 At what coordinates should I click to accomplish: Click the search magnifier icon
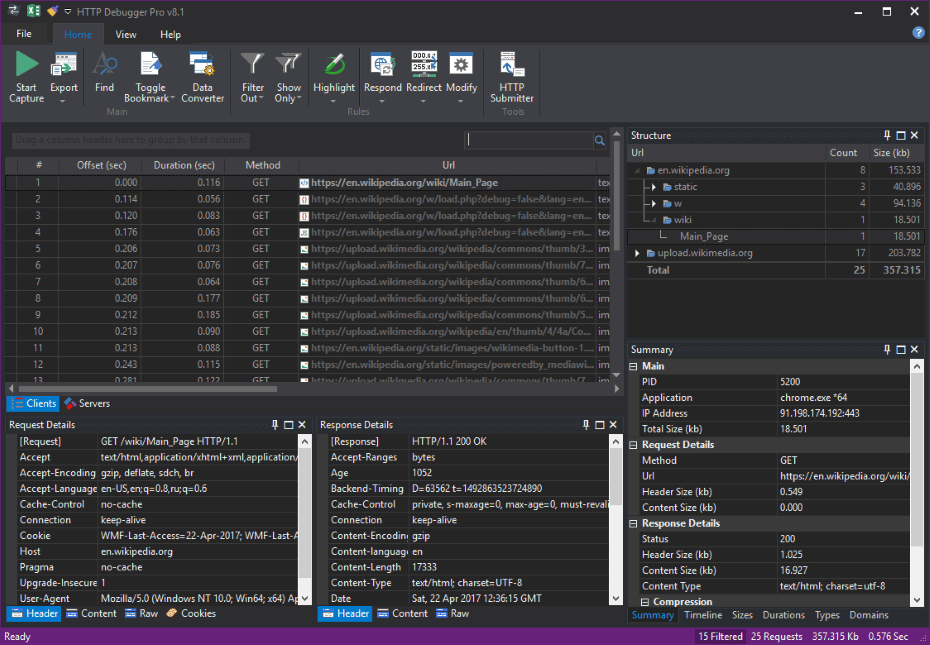(600, 141)
